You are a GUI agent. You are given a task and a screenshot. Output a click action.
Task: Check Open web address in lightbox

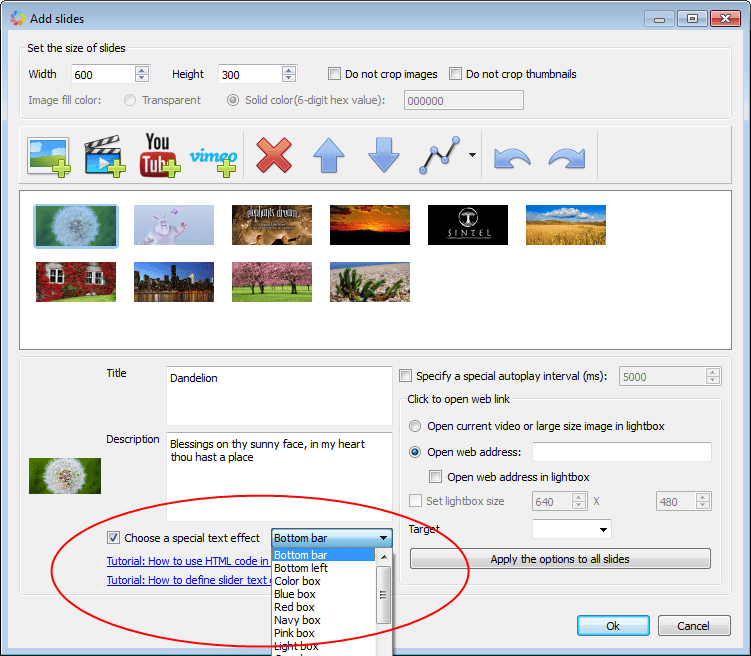click(x=435, y=476)
